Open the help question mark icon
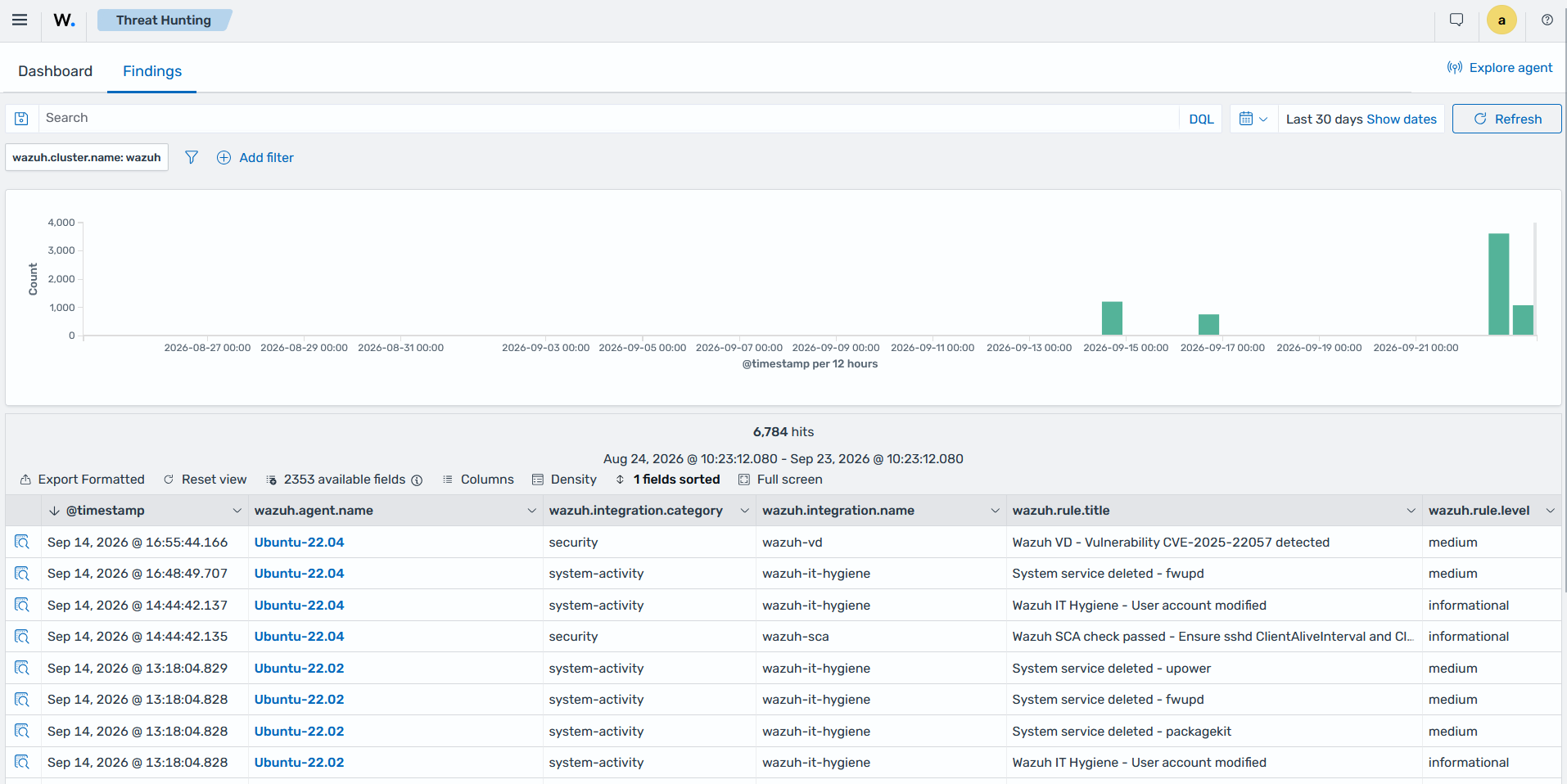This screenshot has width=1567, height=784. pyautogui.click(x=1547, y=20)
